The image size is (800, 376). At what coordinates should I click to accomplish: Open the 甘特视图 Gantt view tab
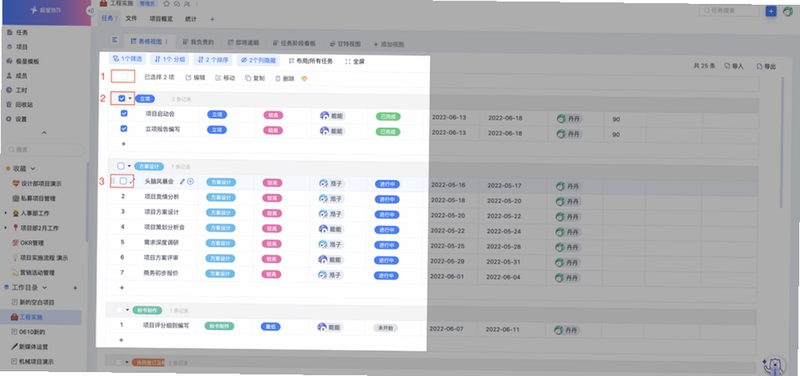click(x=345, y=44)
